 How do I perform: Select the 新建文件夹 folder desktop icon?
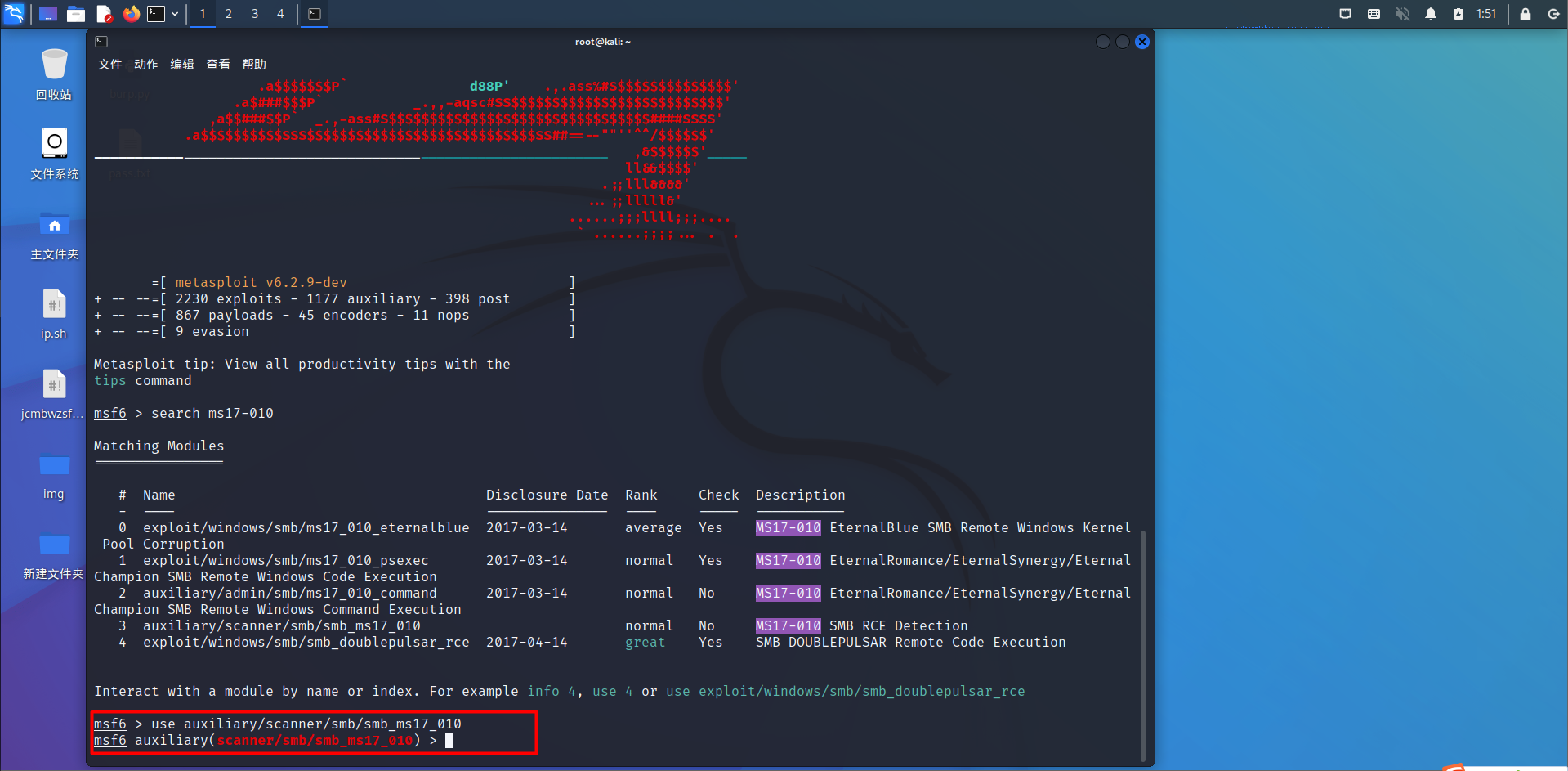click(54, 554)
